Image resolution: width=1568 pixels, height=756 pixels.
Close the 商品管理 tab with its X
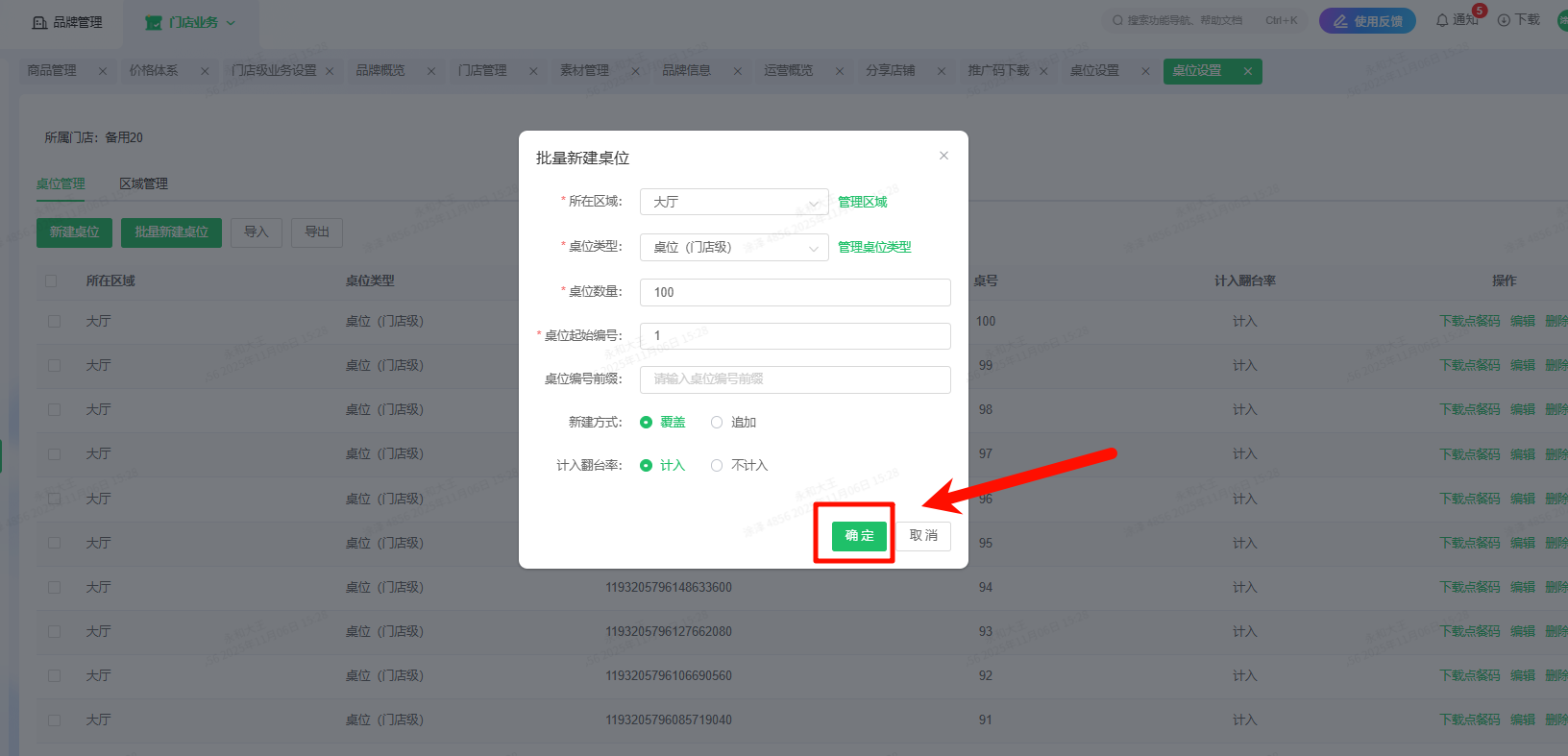pos(103,71)
